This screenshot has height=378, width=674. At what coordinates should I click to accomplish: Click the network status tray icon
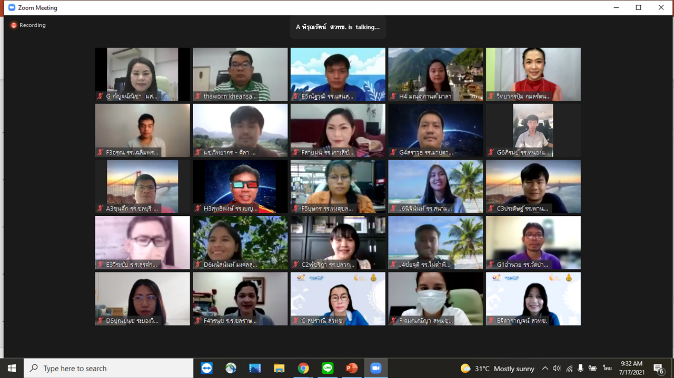pyautogui.click(x=569, y=369)
